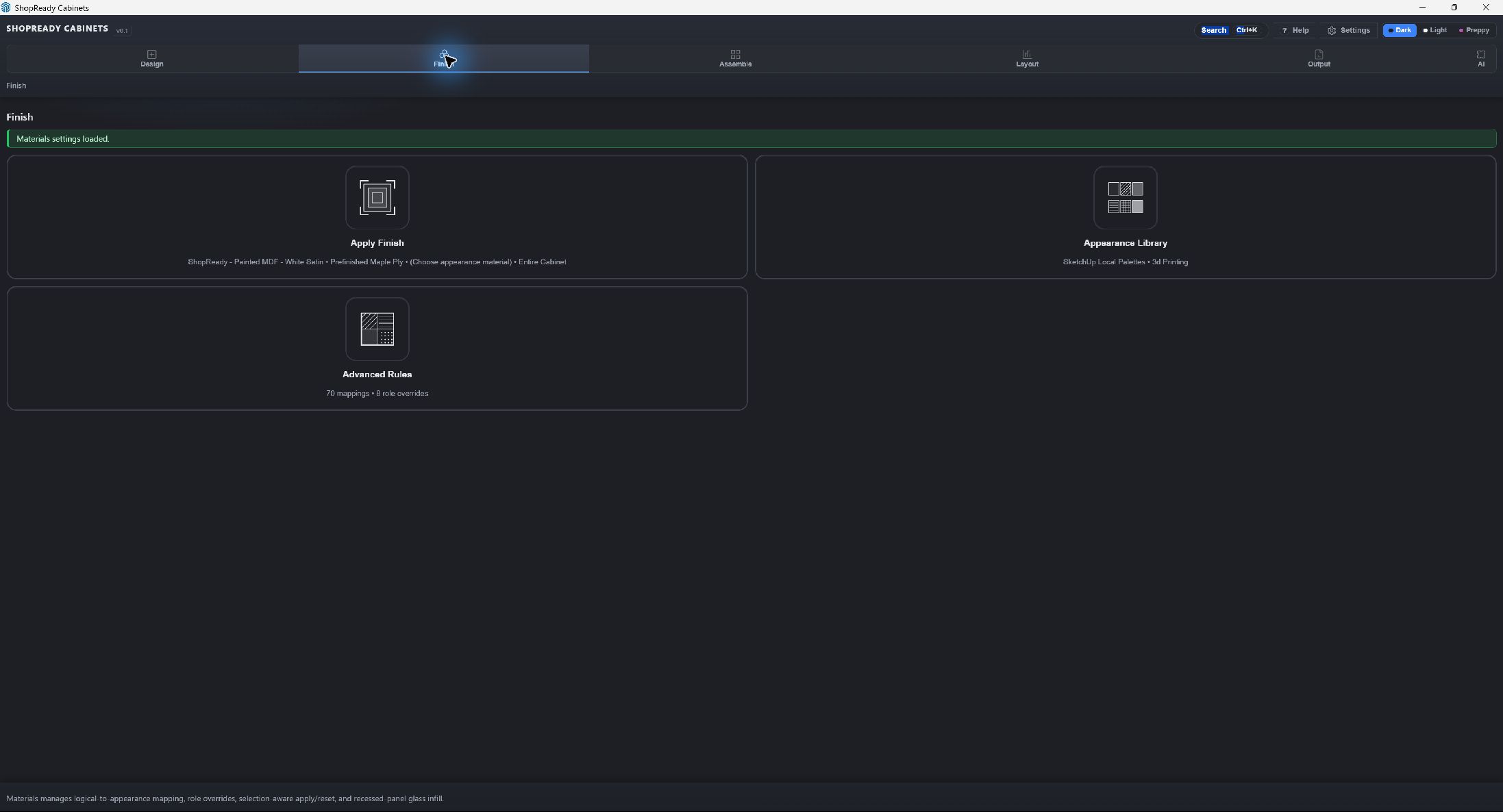Open the Appearance Library swatch icon
This screenshot has height=812, width=1503.
(x=1125, y=198)
